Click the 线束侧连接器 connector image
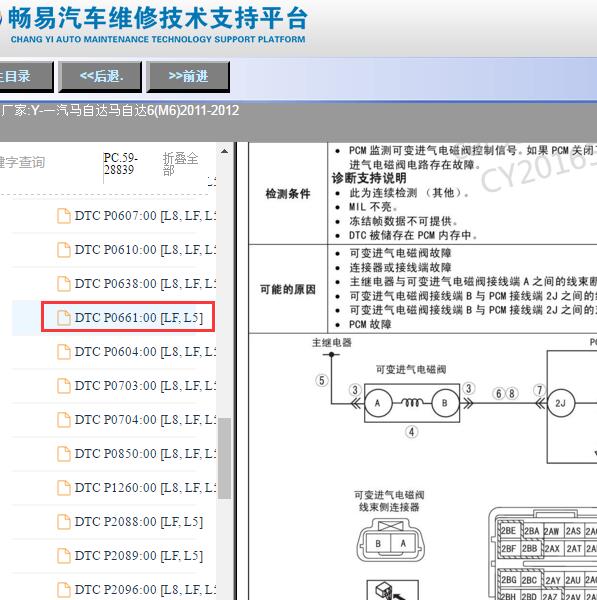 point(390,540)
